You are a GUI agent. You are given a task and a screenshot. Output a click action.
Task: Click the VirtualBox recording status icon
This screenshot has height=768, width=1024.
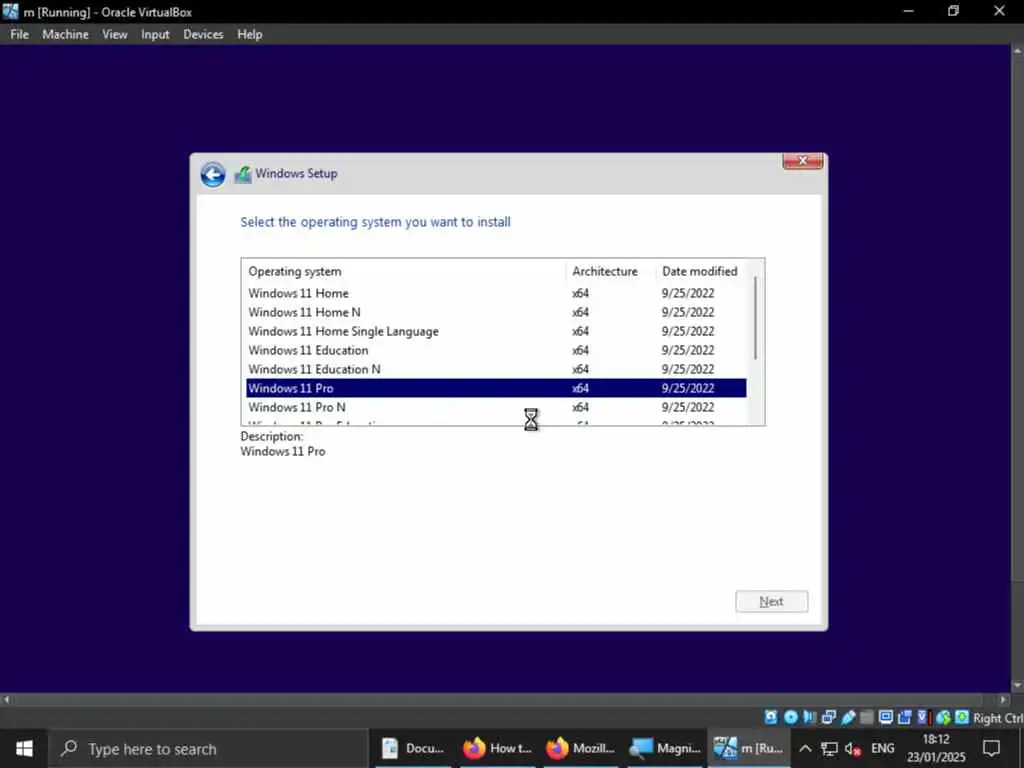tap(904, 717)
